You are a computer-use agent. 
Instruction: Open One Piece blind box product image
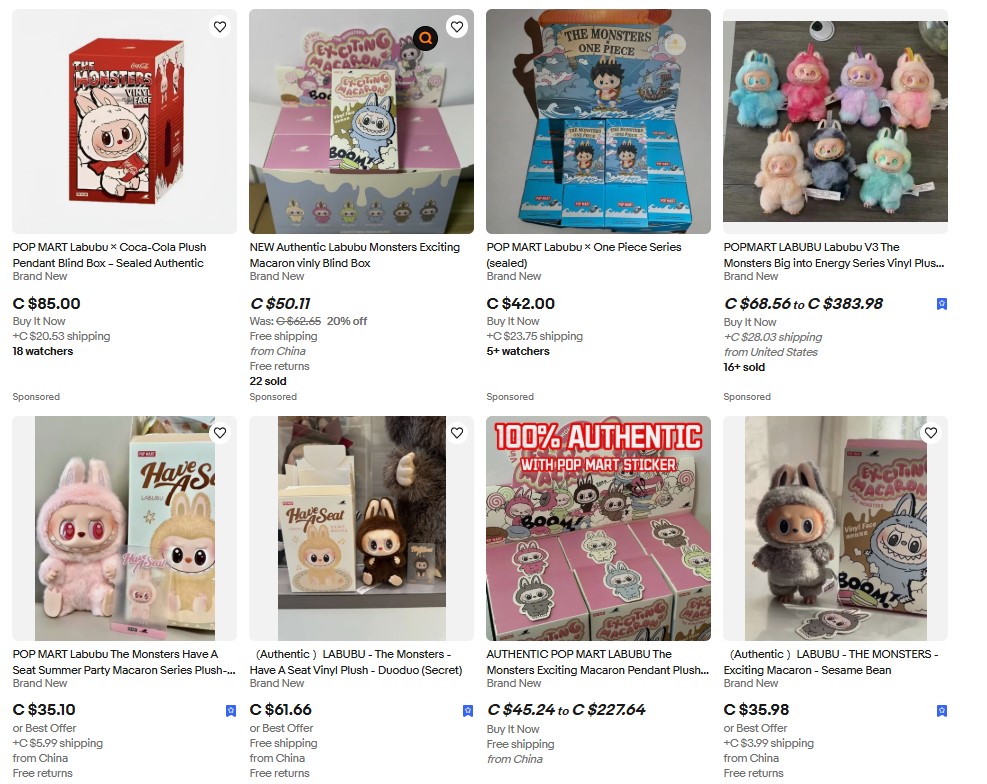tap(598, 121)
